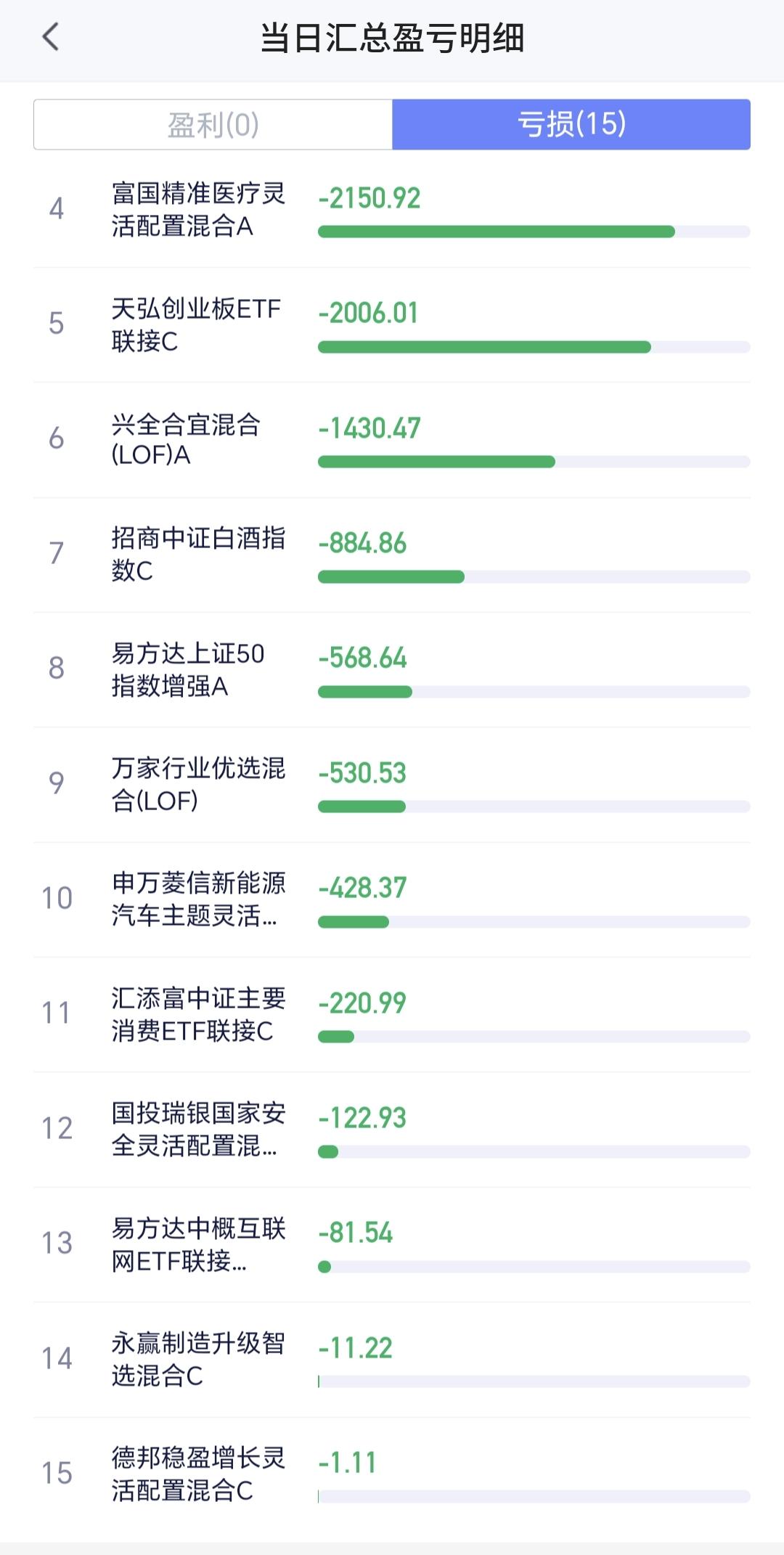
Task: Tap 易方达中概互联网ETF联接 entry
Action: point(197,1244)
